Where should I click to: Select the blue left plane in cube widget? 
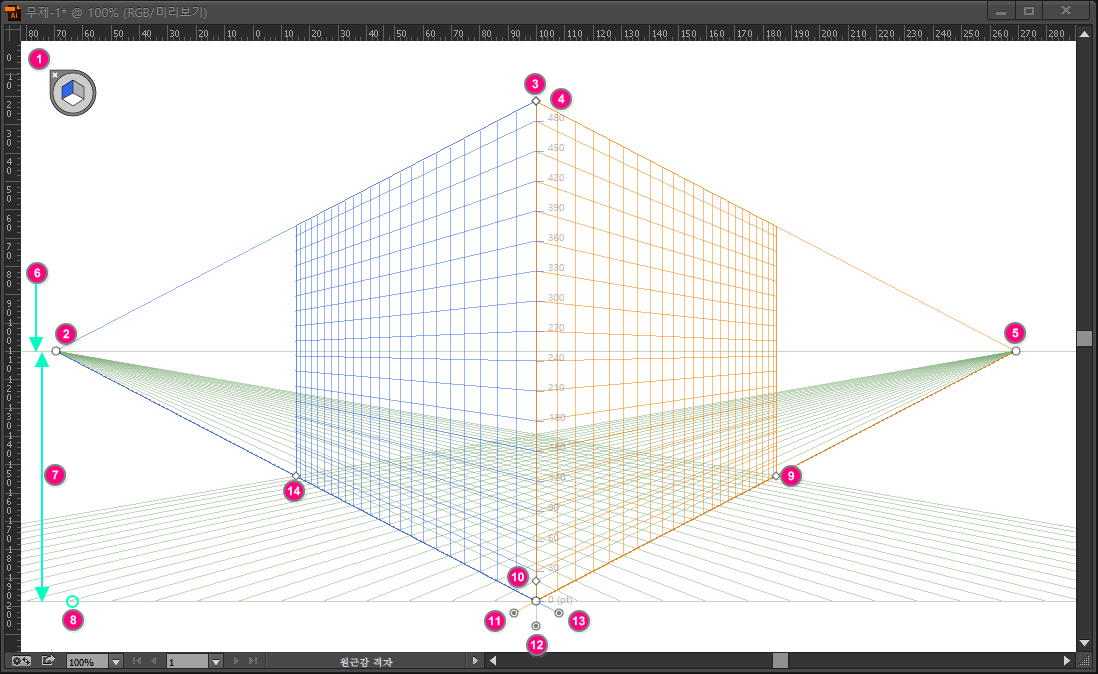click(x=67, y=91)
